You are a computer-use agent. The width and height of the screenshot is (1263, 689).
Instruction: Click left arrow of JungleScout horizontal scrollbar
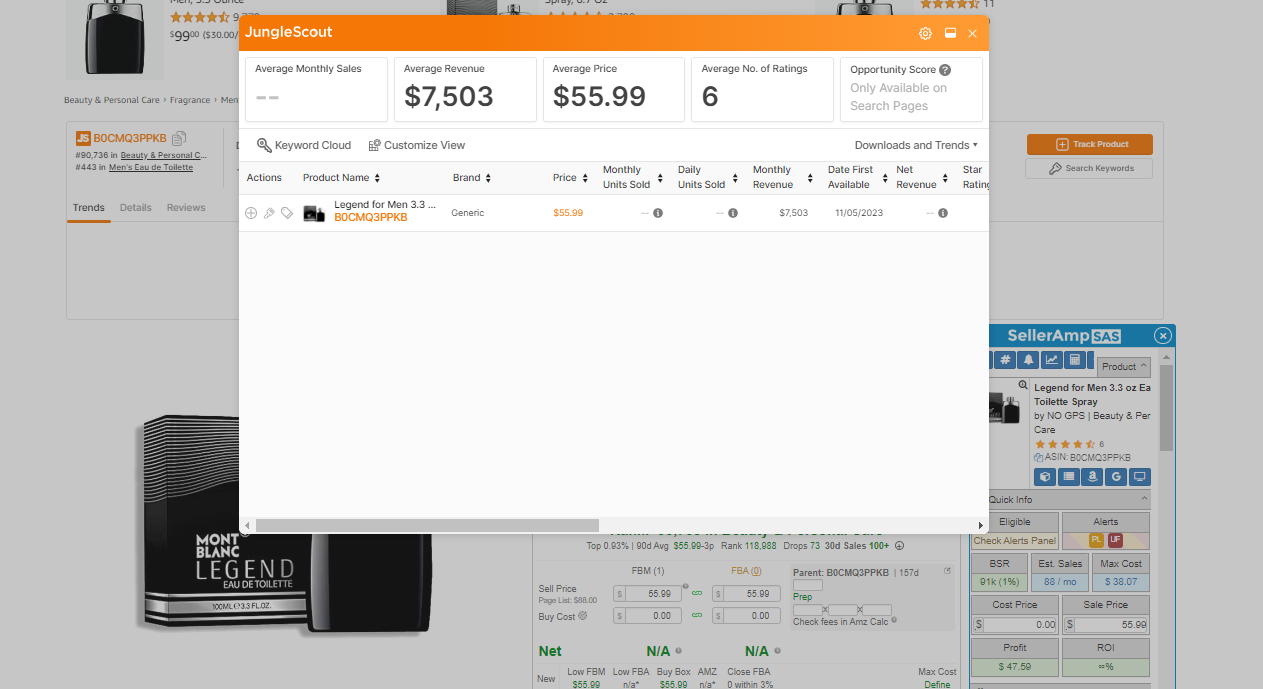[x=247, y=525]
